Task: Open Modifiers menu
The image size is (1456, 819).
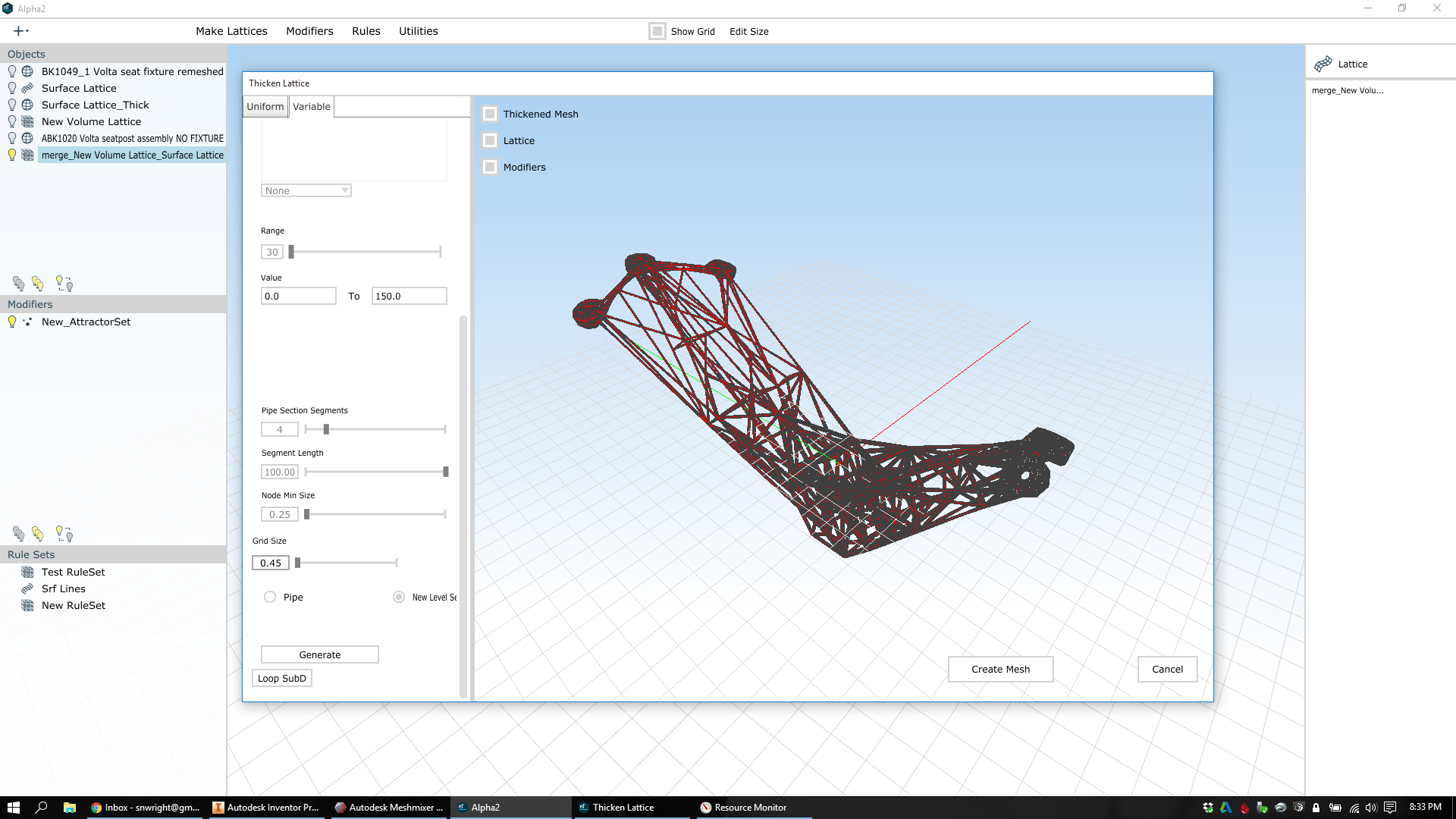Action: click(309, 31)
